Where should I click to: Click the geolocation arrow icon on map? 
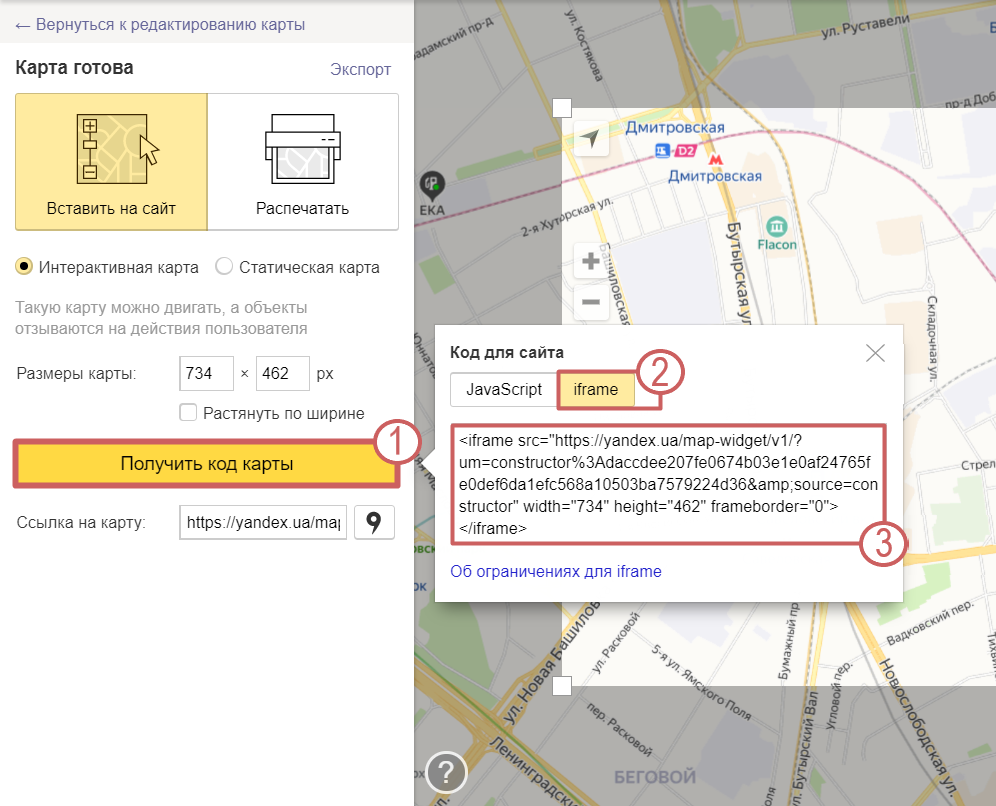coord(592,138)
